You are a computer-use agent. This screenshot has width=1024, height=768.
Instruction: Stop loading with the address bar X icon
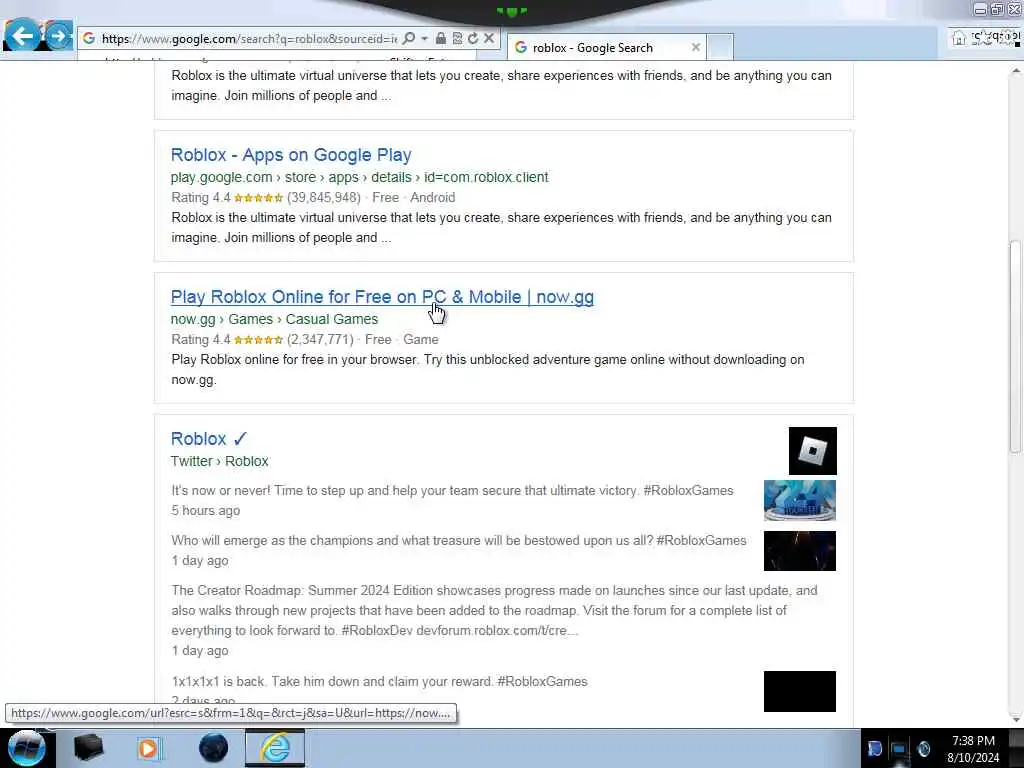tap(488, 39)
